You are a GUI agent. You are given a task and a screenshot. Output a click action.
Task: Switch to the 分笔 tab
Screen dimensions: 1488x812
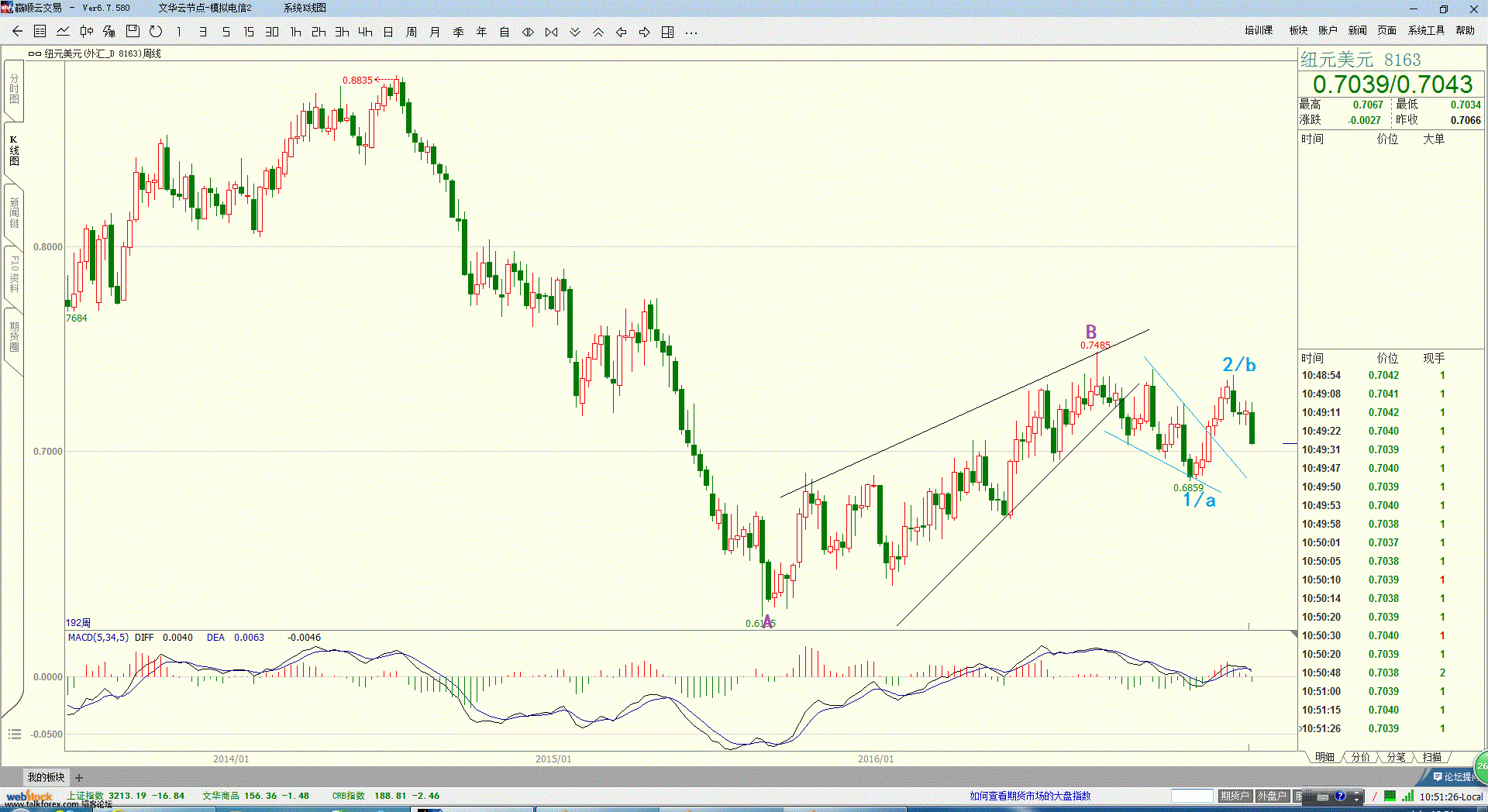1396,757
